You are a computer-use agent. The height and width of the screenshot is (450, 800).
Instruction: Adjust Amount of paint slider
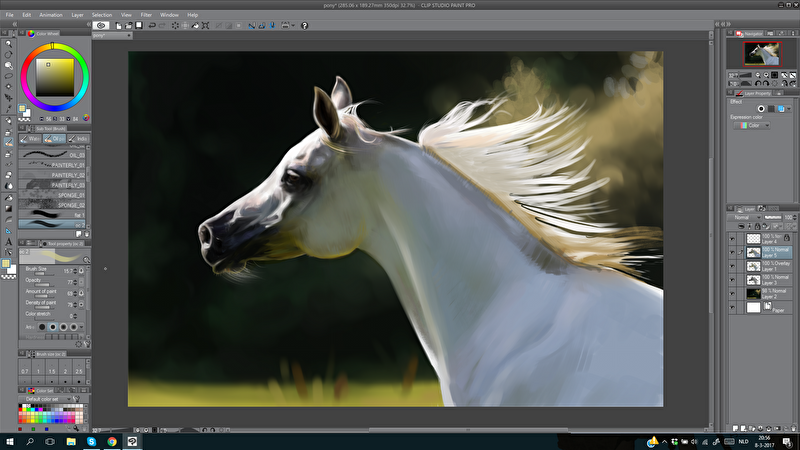point(42,296)
